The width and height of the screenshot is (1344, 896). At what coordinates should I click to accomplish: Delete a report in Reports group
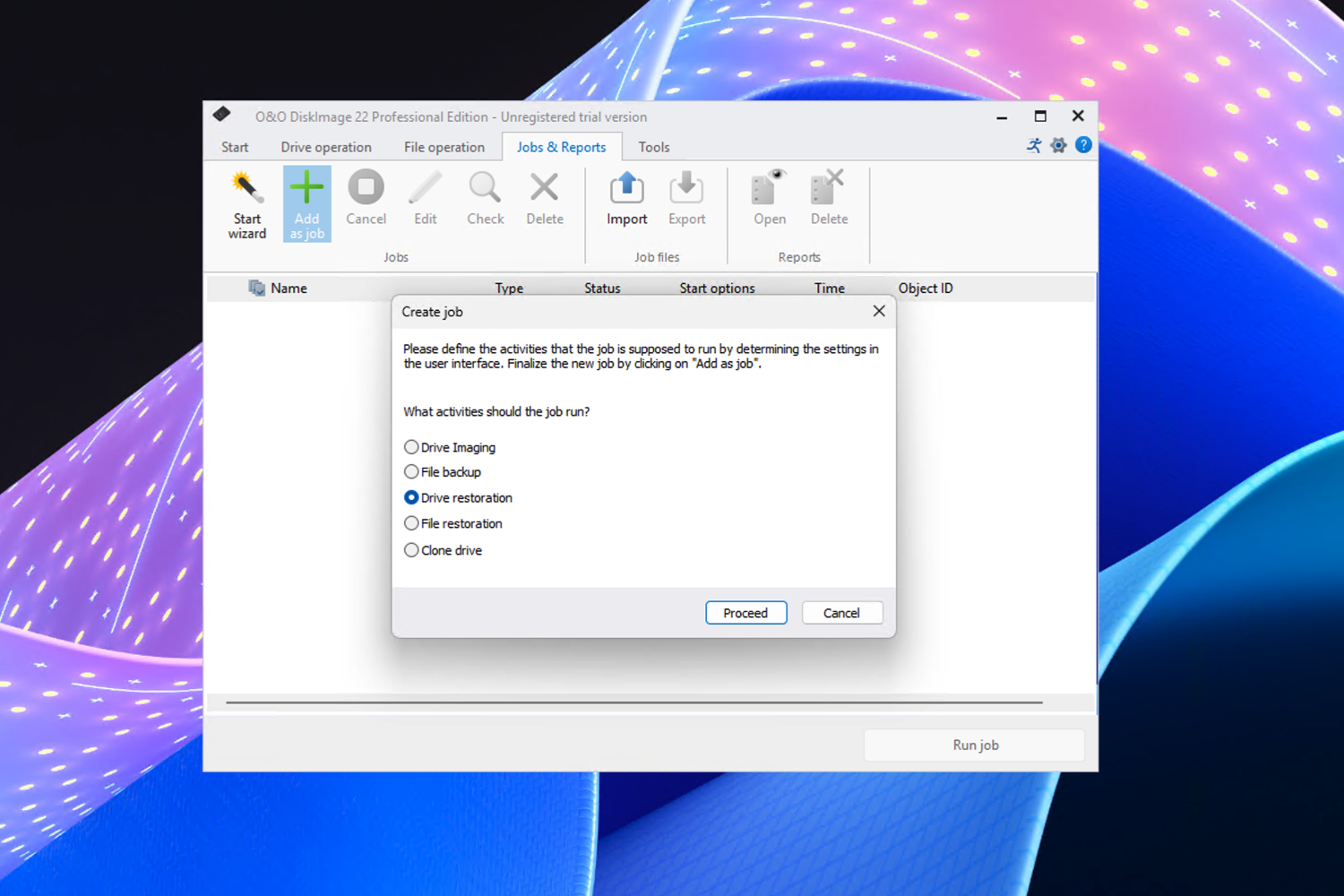829,198
